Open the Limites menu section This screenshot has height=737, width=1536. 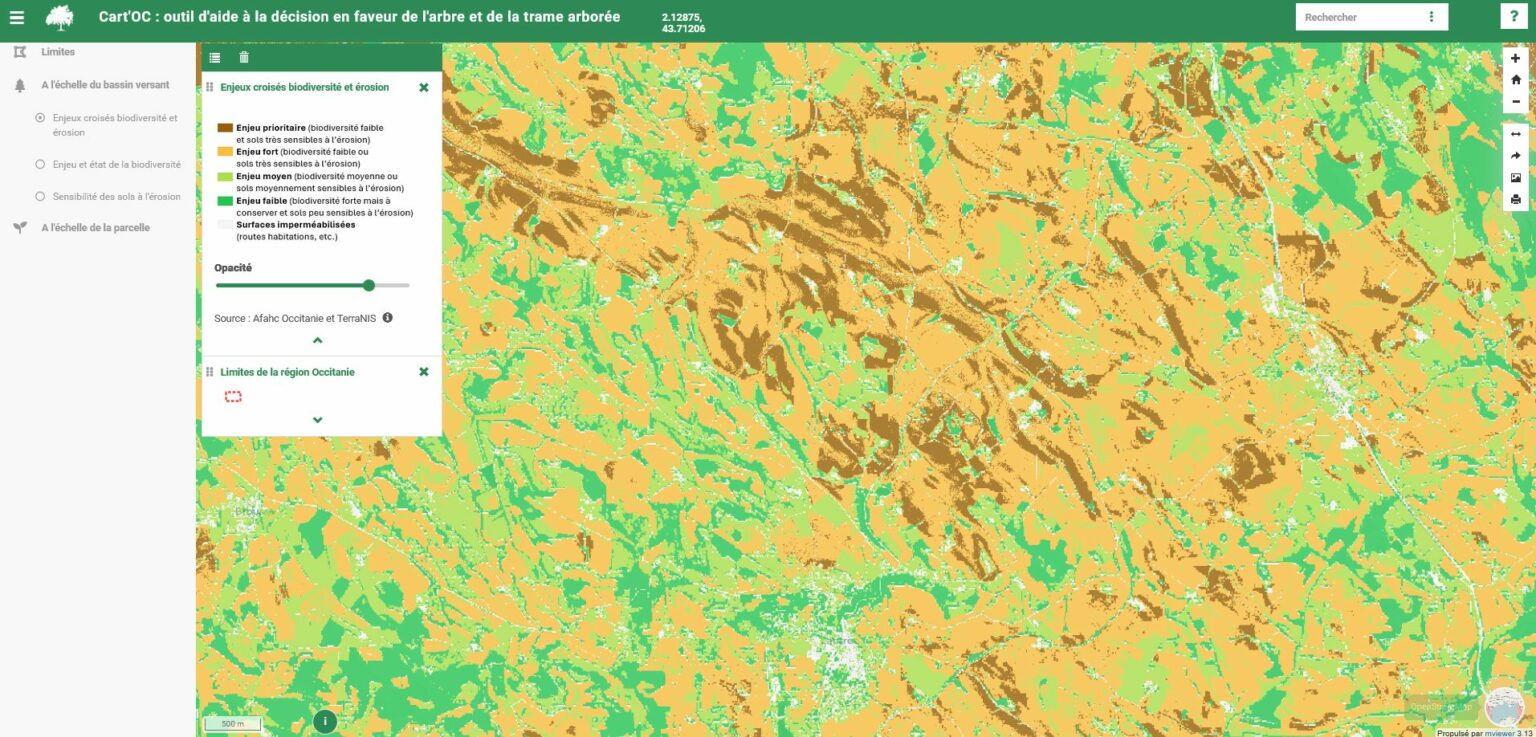58,52
